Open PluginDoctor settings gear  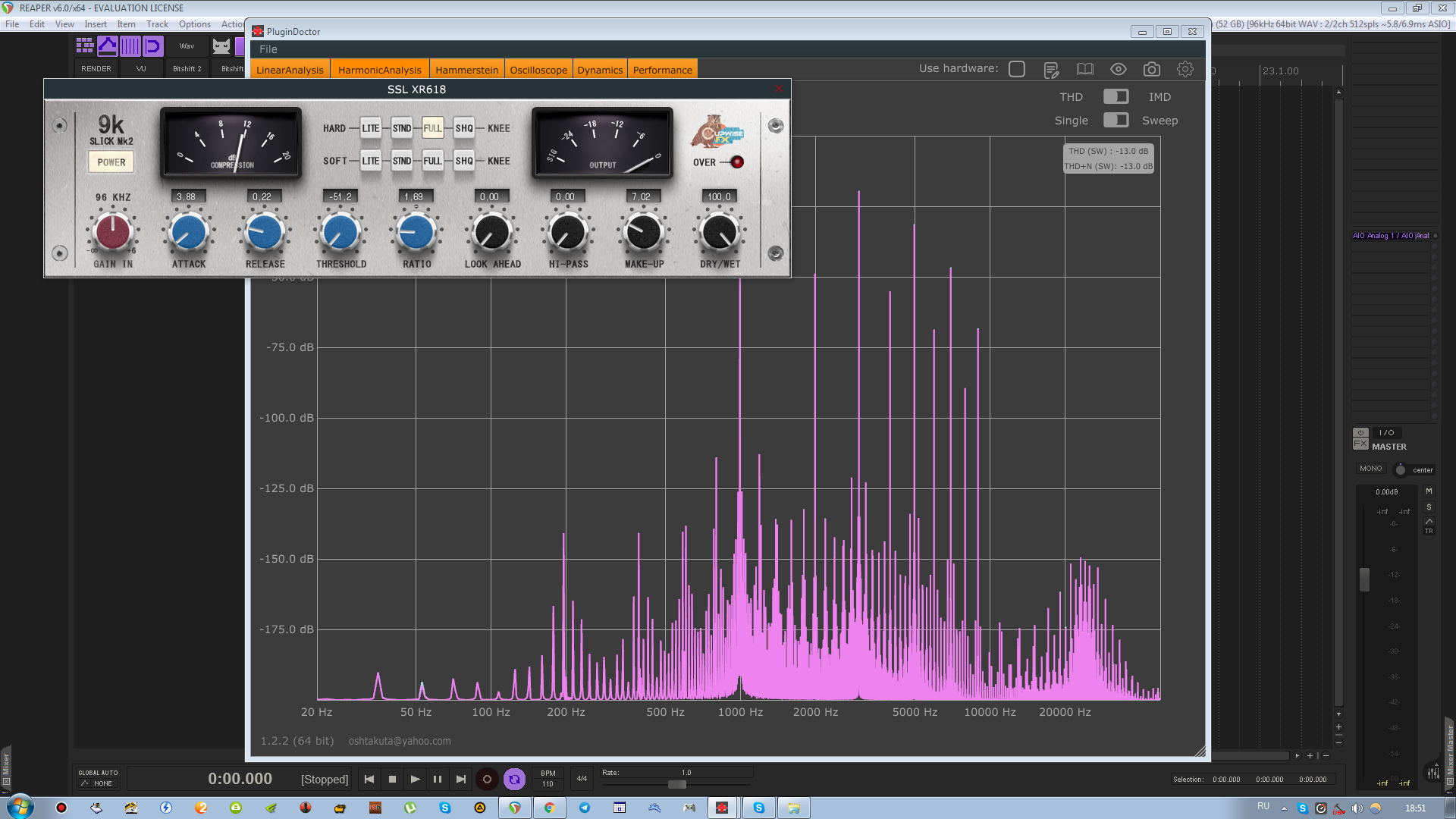(1185, 69)
